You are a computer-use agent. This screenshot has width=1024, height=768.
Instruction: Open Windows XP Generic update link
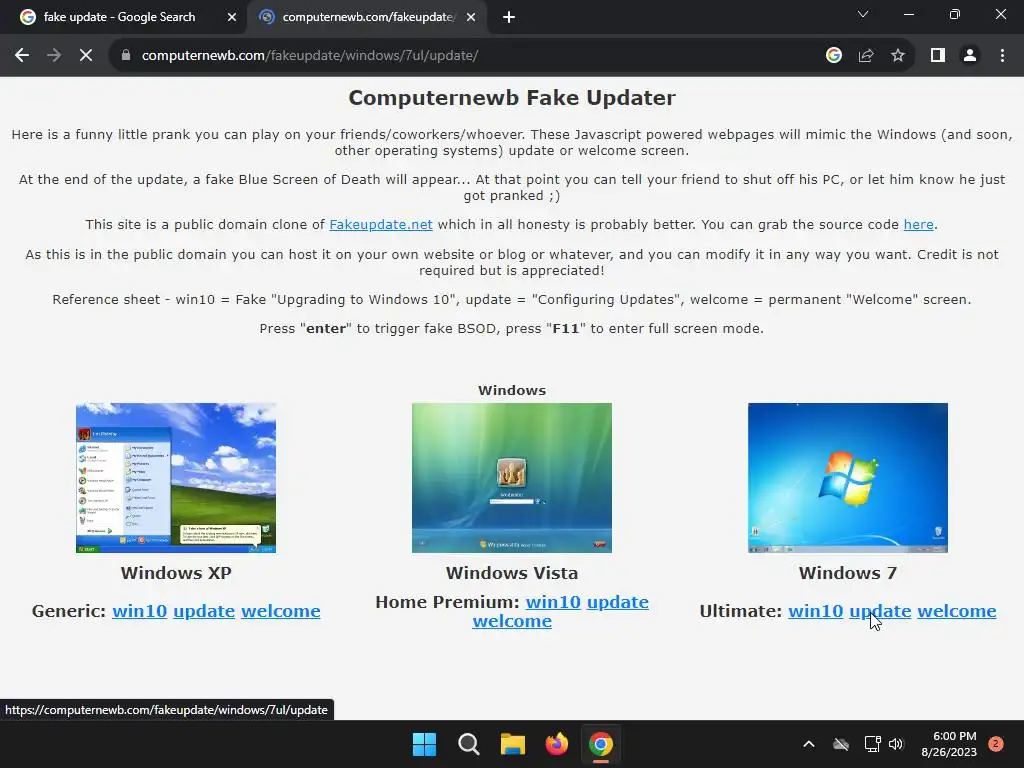tap(204, 611)
